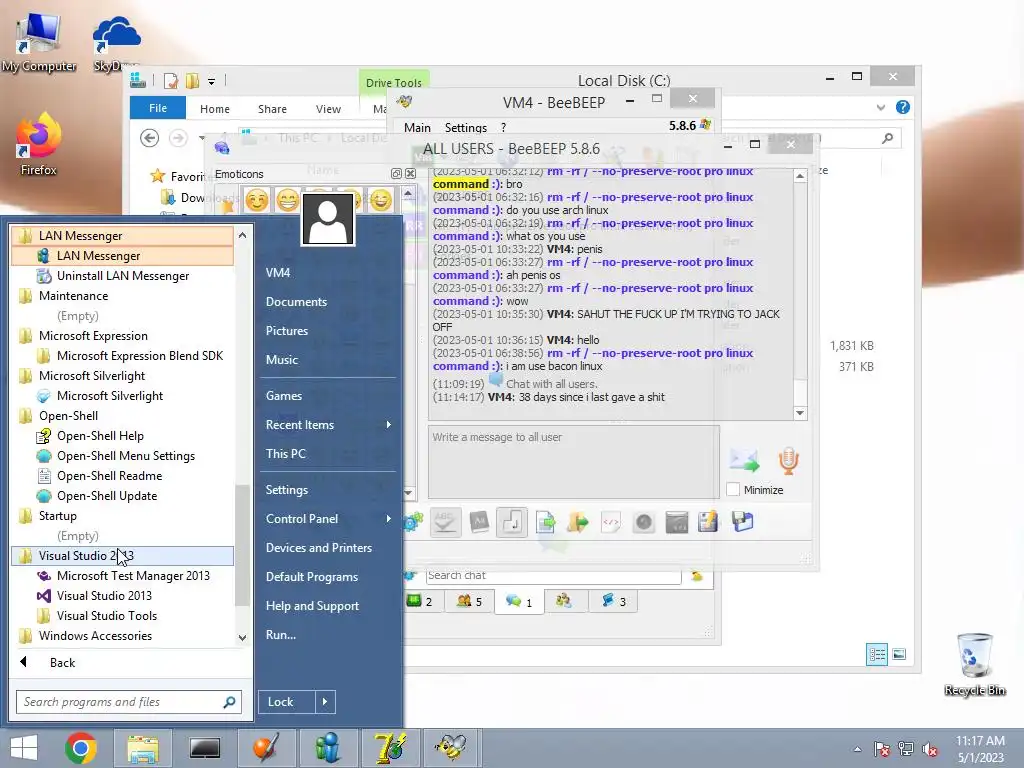Collapse the LAN Messenger folder
Viewport: 1024px width, 768px height.
pos(123,236)
